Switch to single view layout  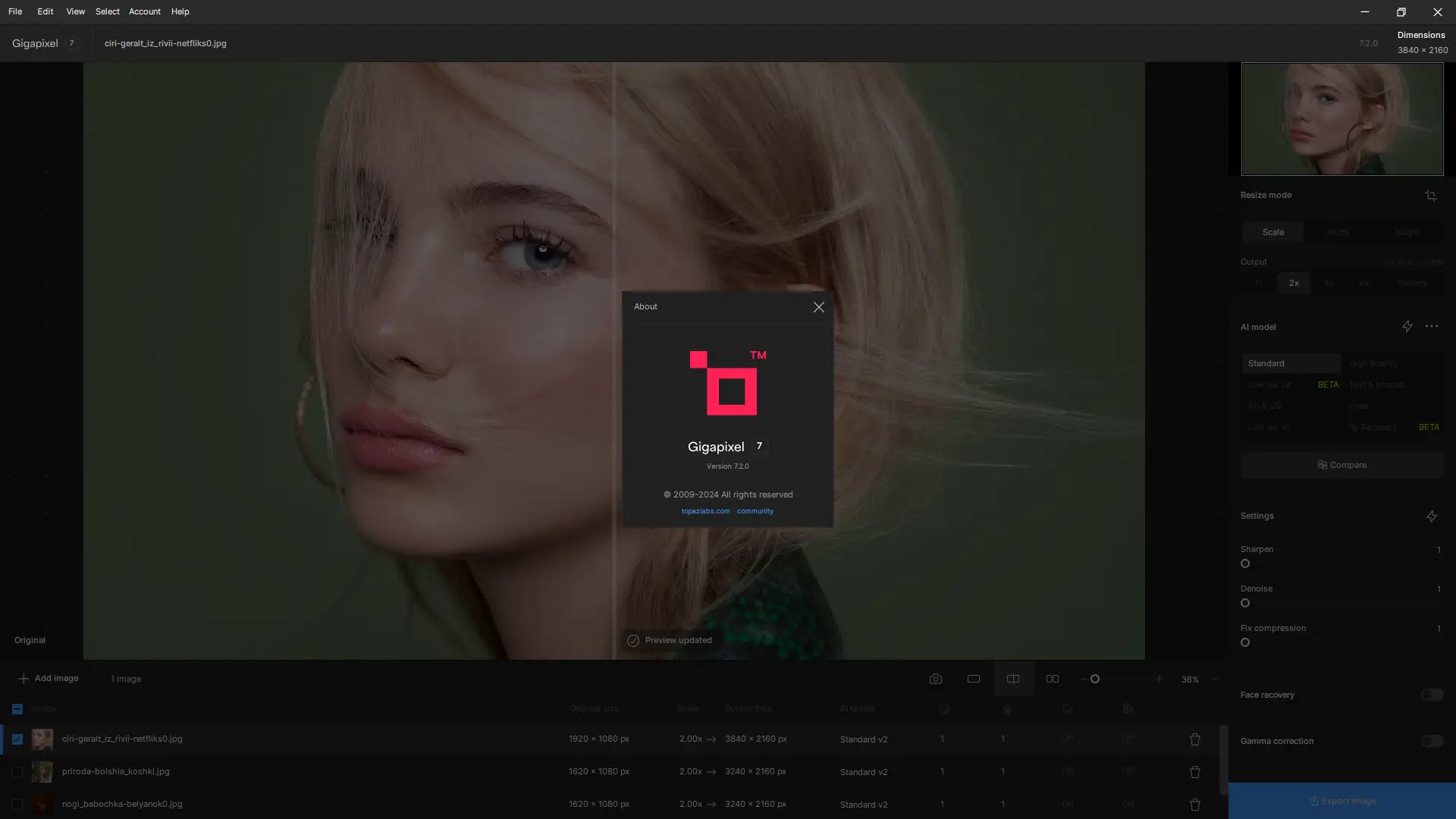point(973,679)
